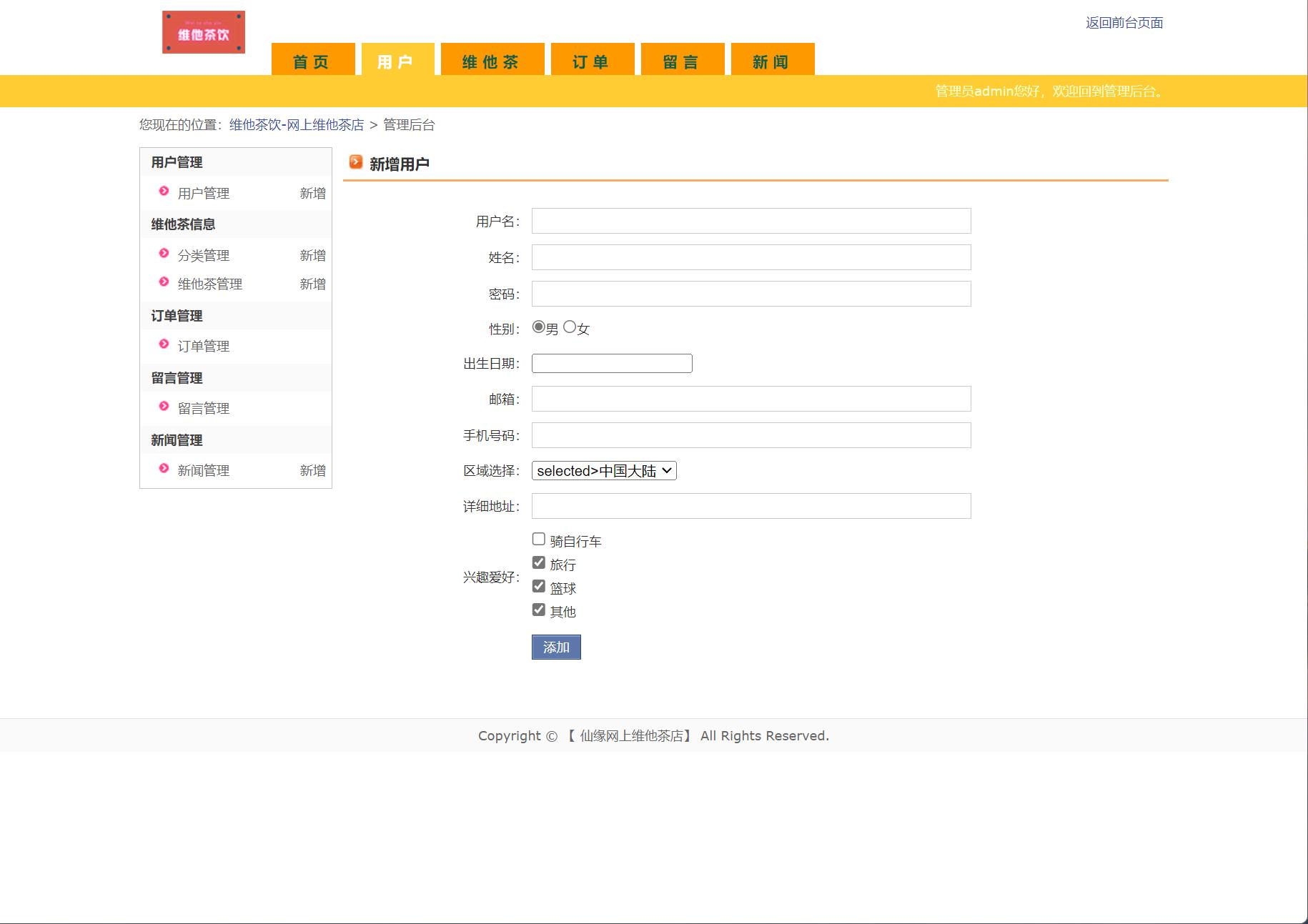Enable the 骑自行车 hobby checkbox
The image size is (1308, 924).
(x=537, y=538)
